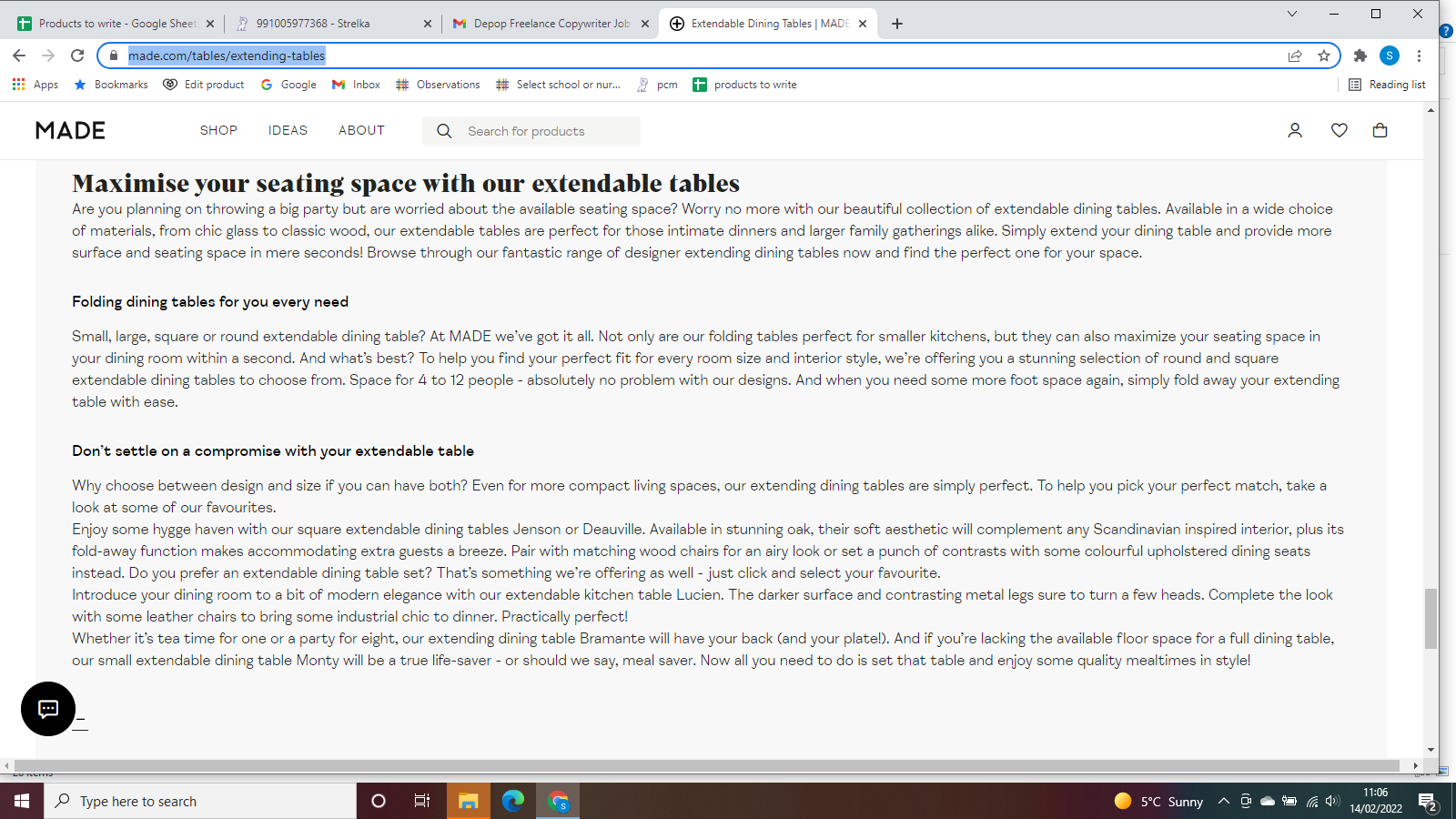Image resolution: width=1456 pixels, height=819 pixels.
Task: Open the tab search dropdown chevron
Action: pos(1291,14)
